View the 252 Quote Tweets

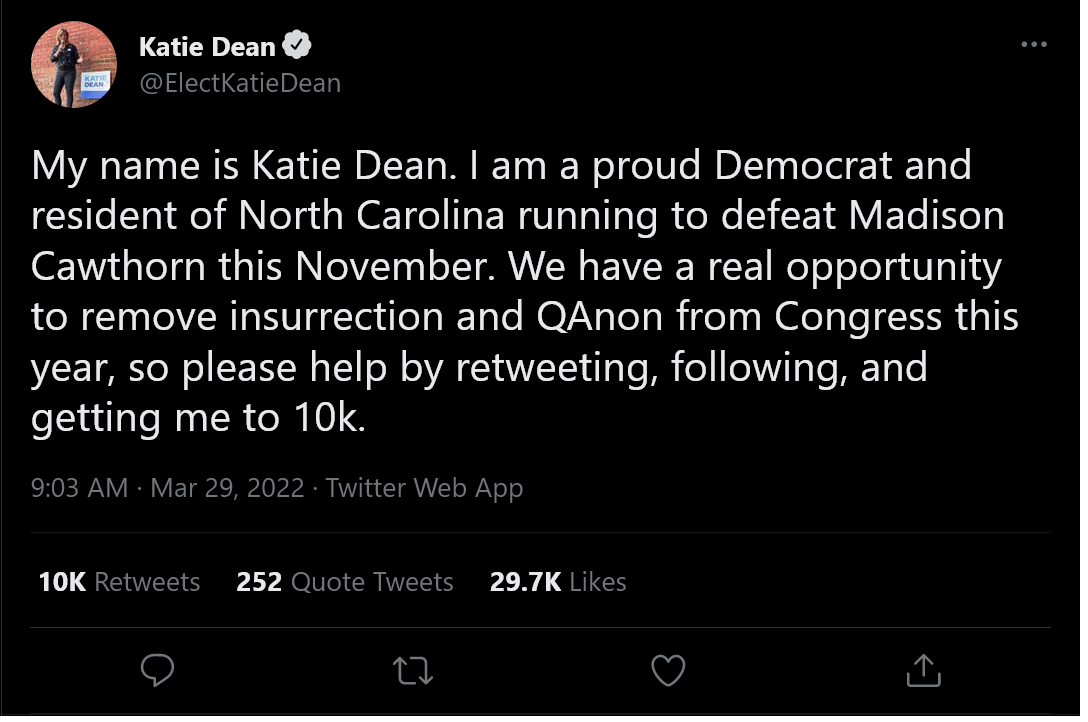tap(345, 582)
